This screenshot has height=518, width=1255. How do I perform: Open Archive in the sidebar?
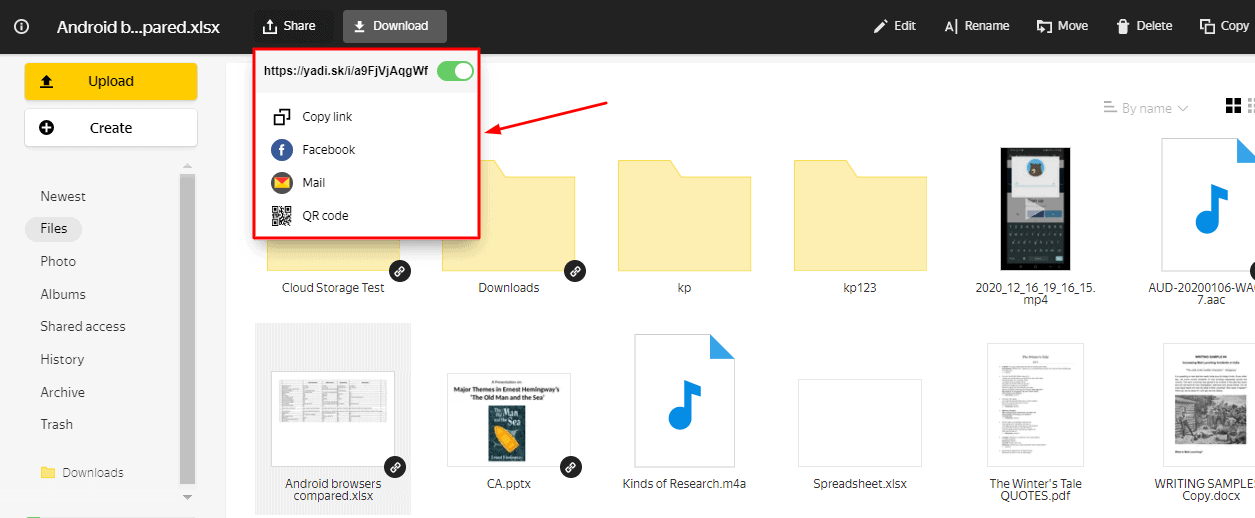pos(63,392)
